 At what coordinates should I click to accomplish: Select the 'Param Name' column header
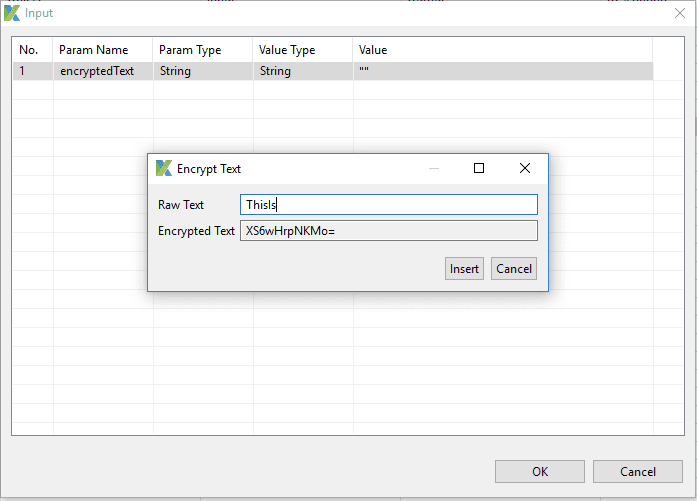103,50
